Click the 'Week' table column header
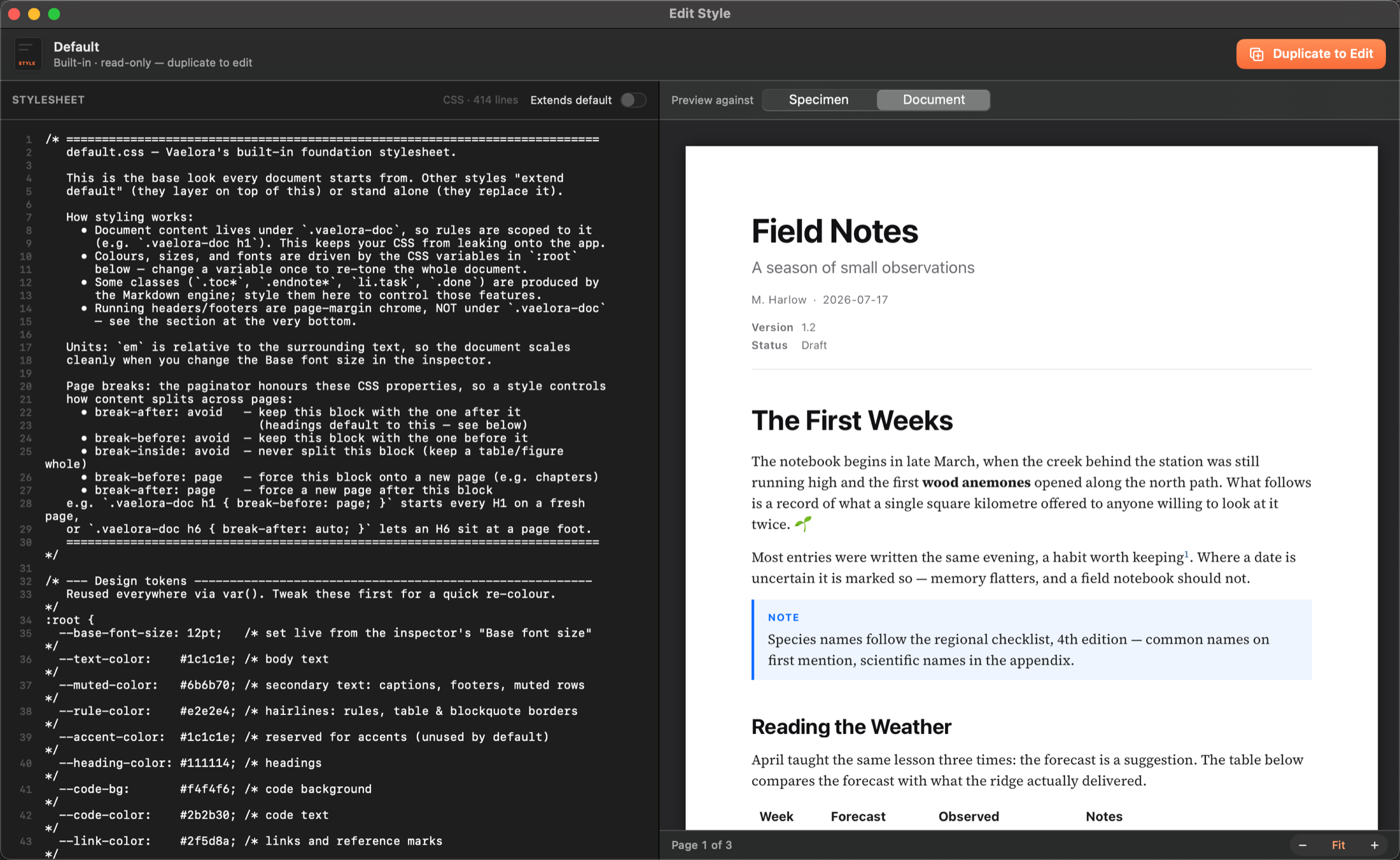 pyautogui.click(x=776, y=817)
